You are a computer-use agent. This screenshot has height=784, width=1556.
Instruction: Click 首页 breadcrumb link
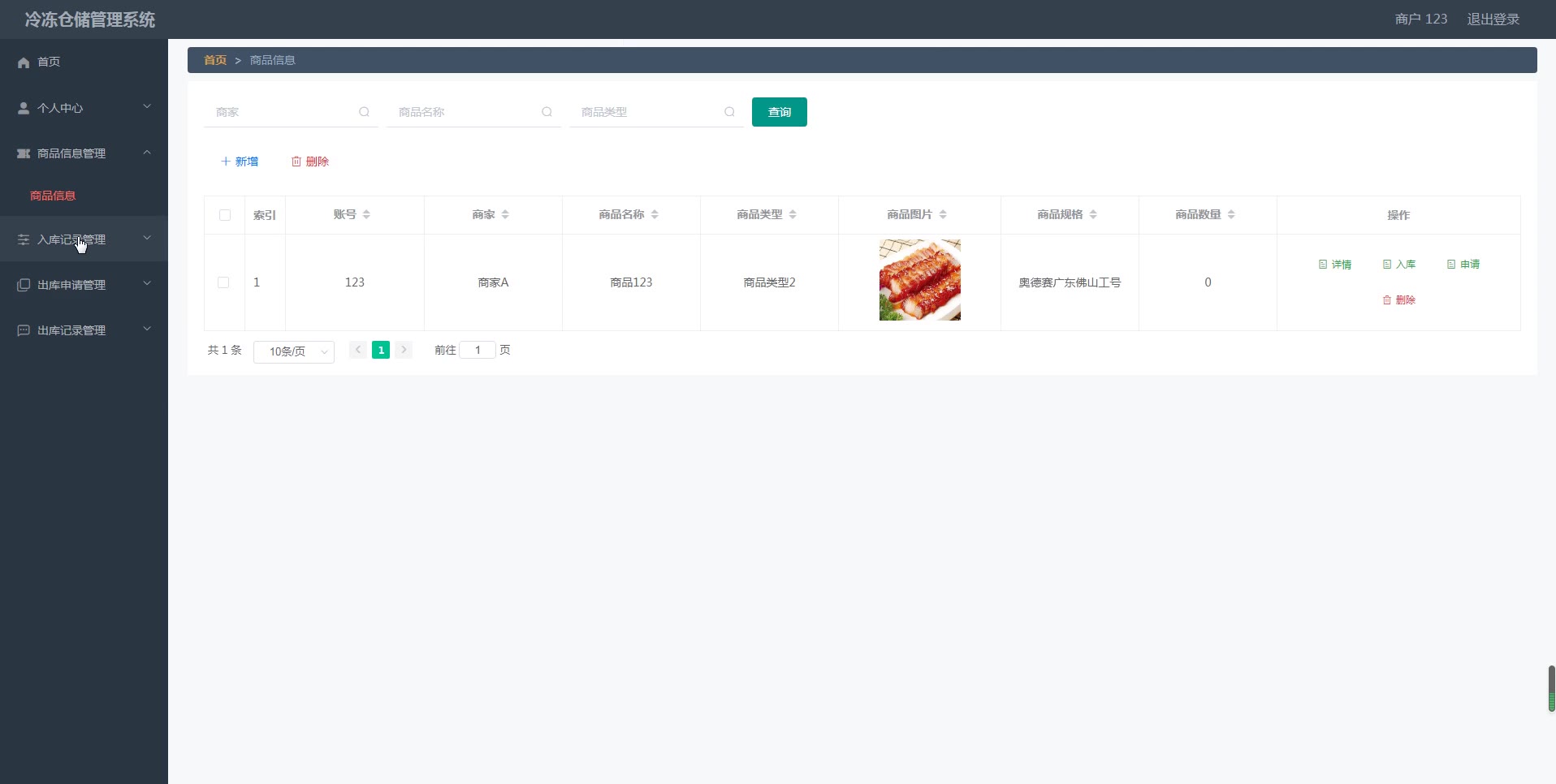pos(215,60)
